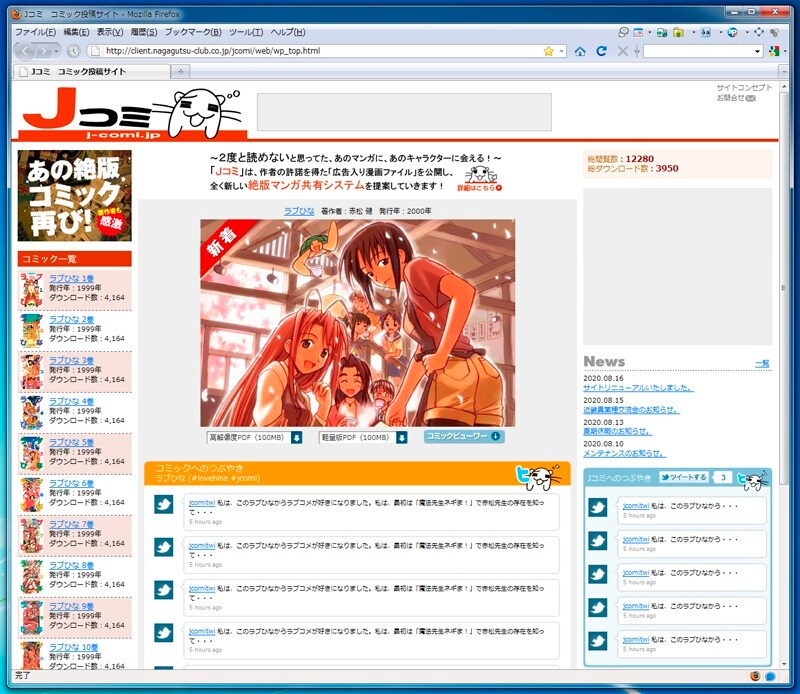
Task: Click the download arrow on 高解像度PDF button
Action: pos(297,437)
